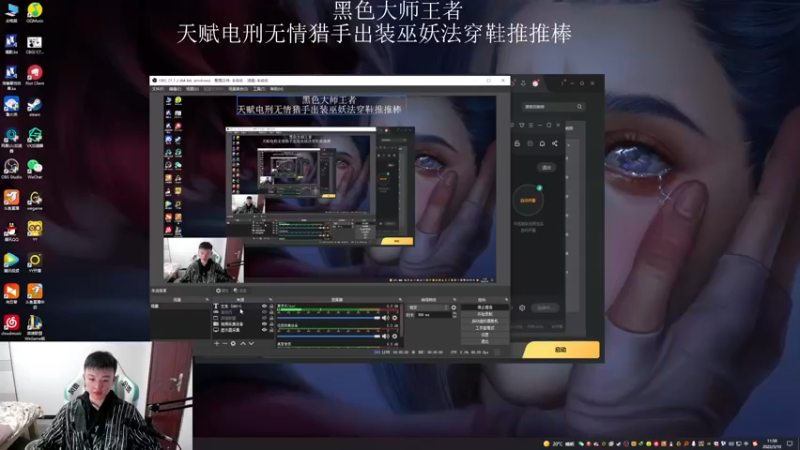Open the WeChat desktop icon

35,169
